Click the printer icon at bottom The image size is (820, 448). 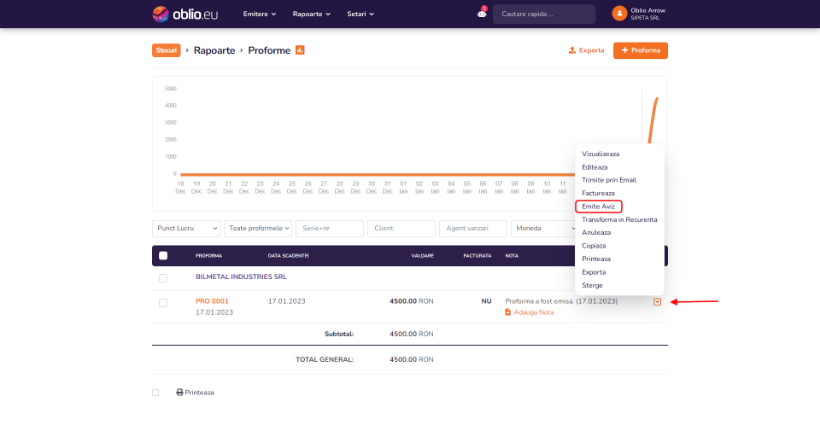(179, 392)
